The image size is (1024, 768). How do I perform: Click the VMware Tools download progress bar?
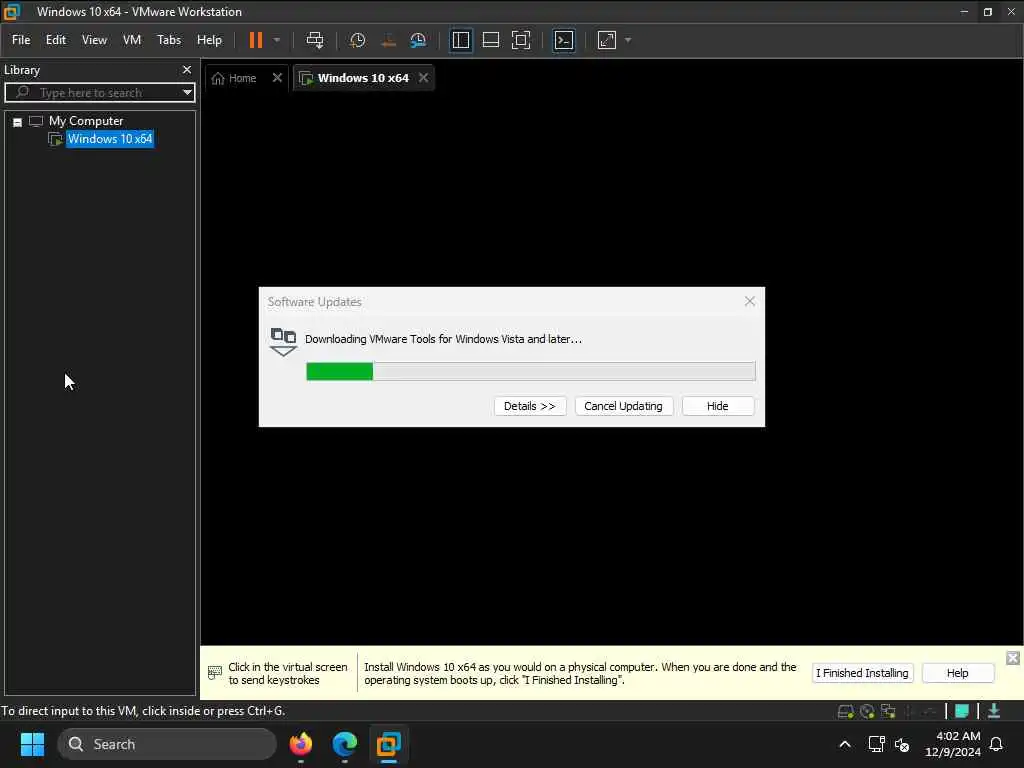(x=530, y=371)
